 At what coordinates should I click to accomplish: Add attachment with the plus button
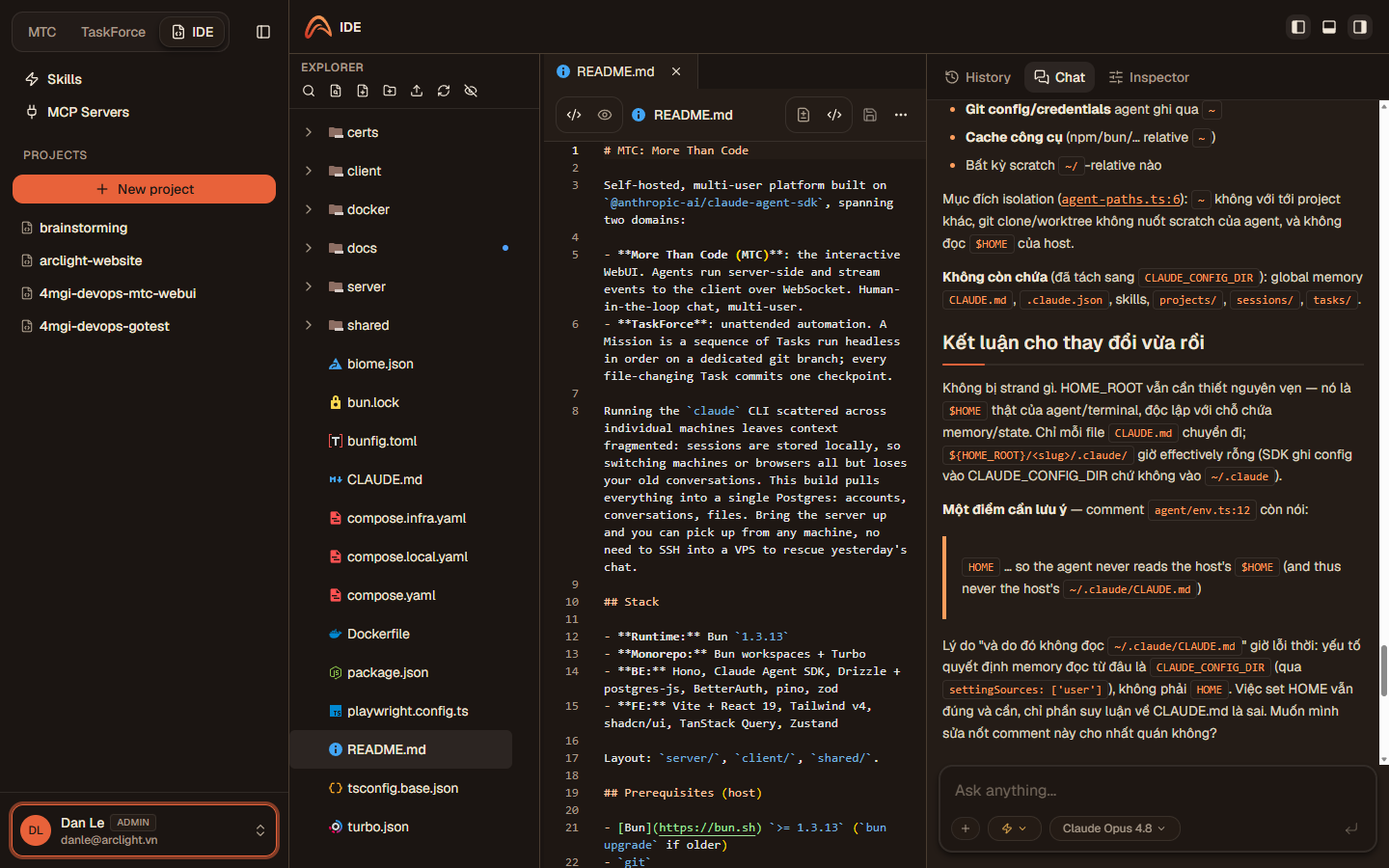(966, 828)
